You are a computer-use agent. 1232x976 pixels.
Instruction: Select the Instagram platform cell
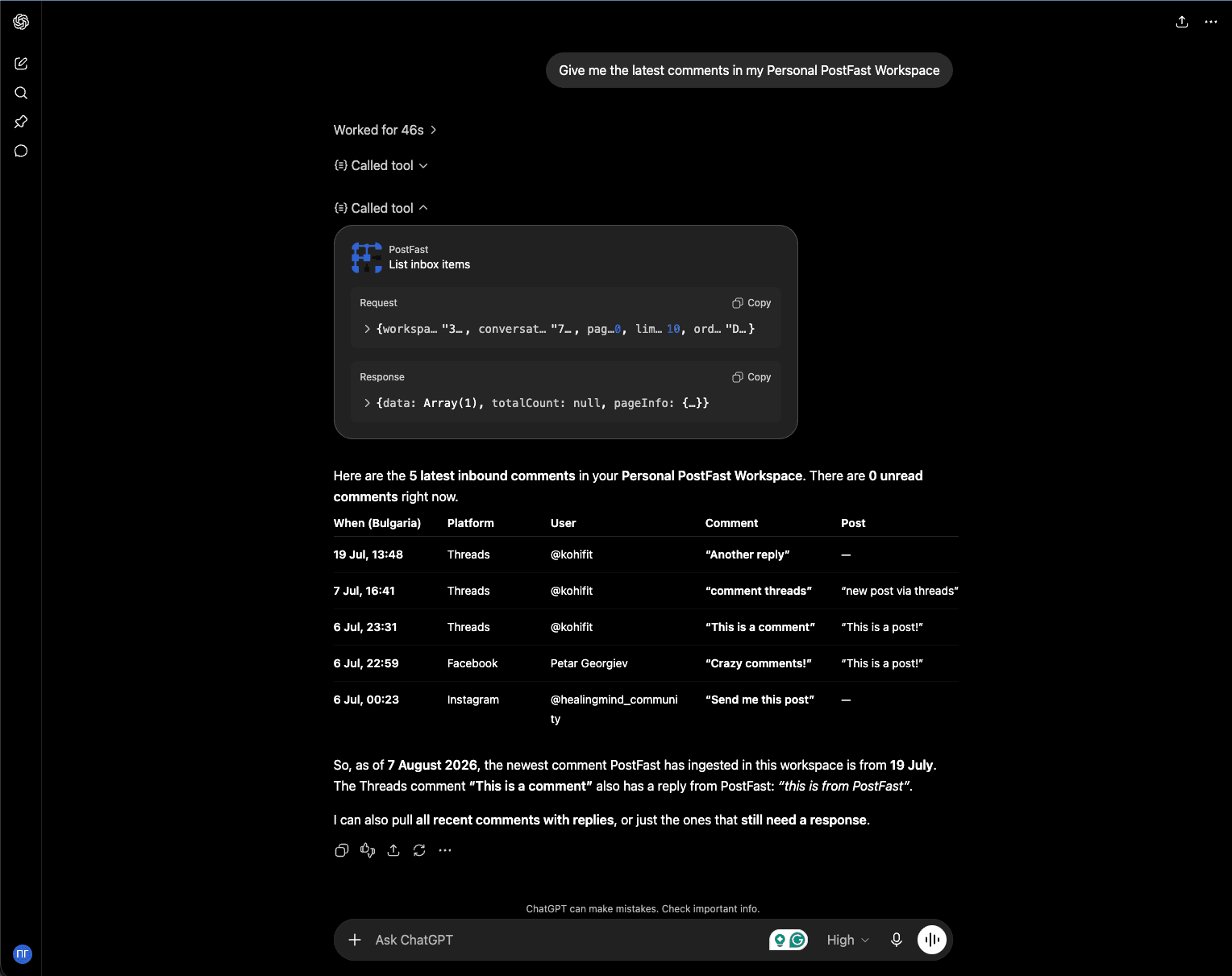click(473, 700)
